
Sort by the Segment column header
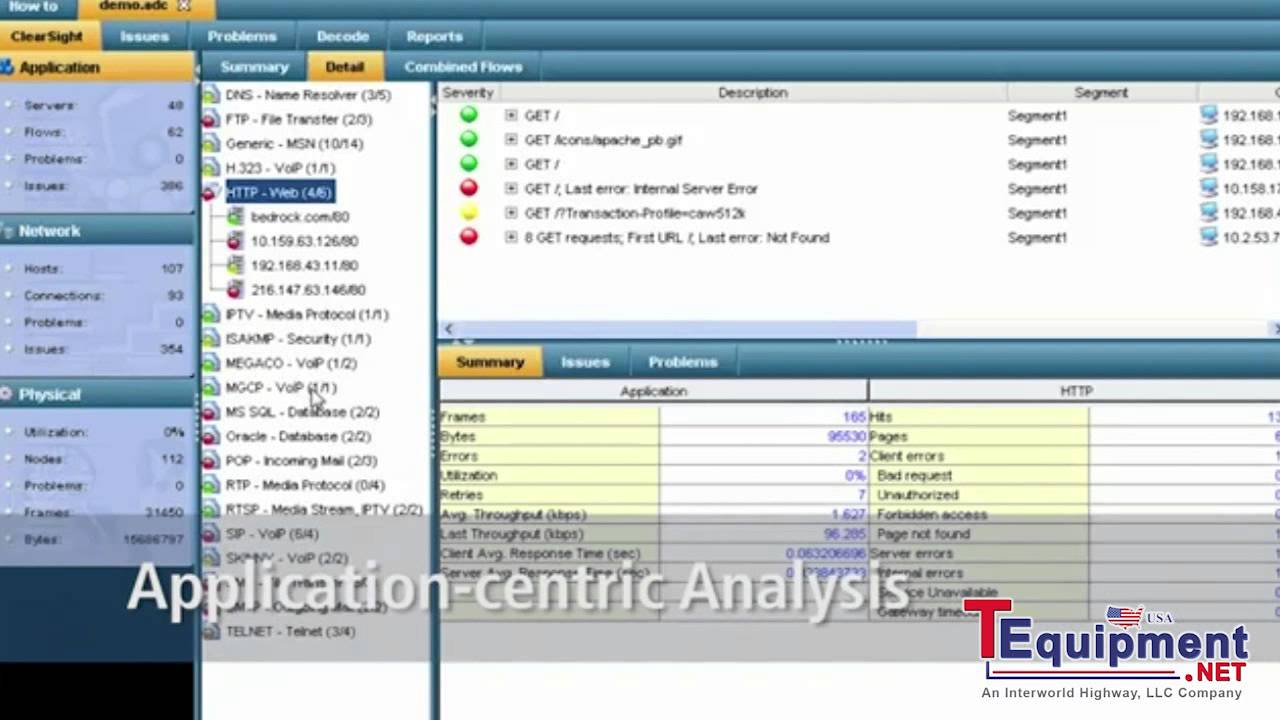[1101, 92]
